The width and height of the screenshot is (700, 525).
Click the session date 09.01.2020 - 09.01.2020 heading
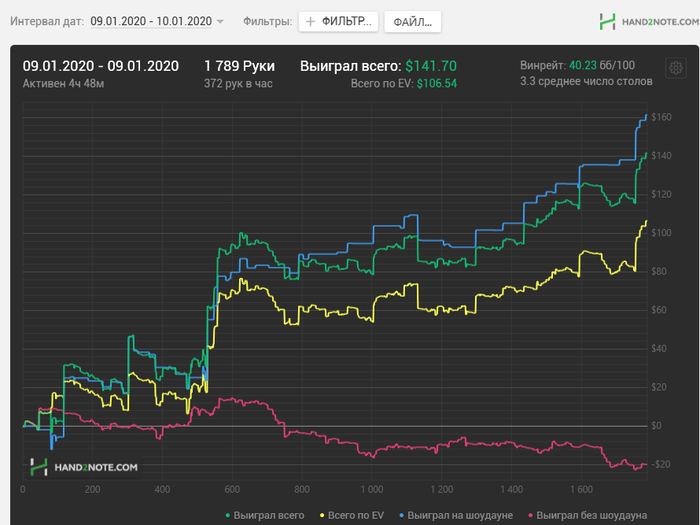101,66
